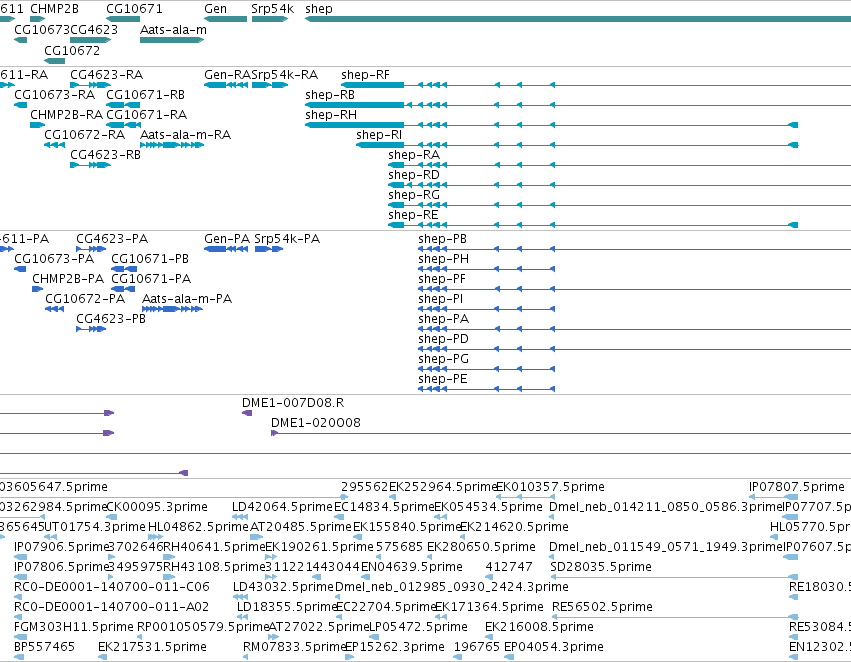Select the CG10673-PA protein label
Viewport: 851px width, 662px height.
pyautogui.click(x=54, y=259)
